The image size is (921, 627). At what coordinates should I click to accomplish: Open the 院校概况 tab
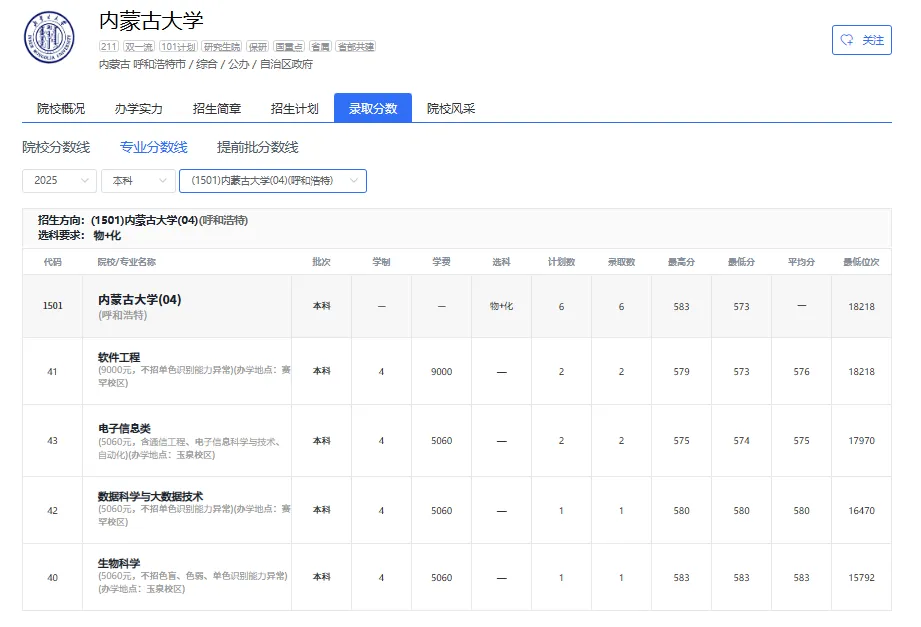(x=61, y=109)
